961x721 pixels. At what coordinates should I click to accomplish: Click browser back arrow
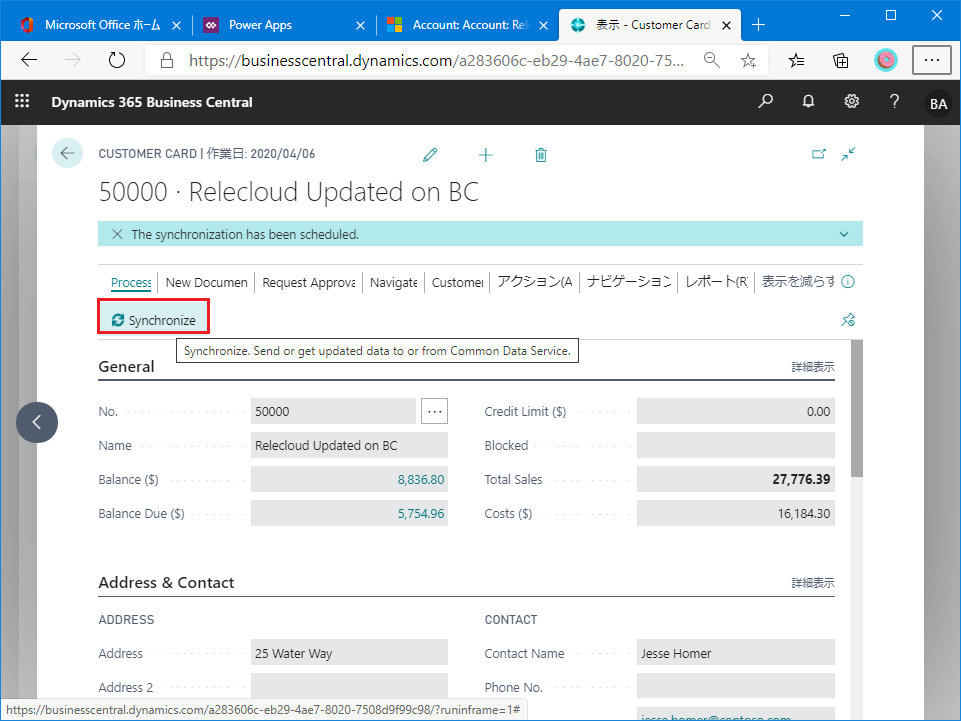point(29,59)
